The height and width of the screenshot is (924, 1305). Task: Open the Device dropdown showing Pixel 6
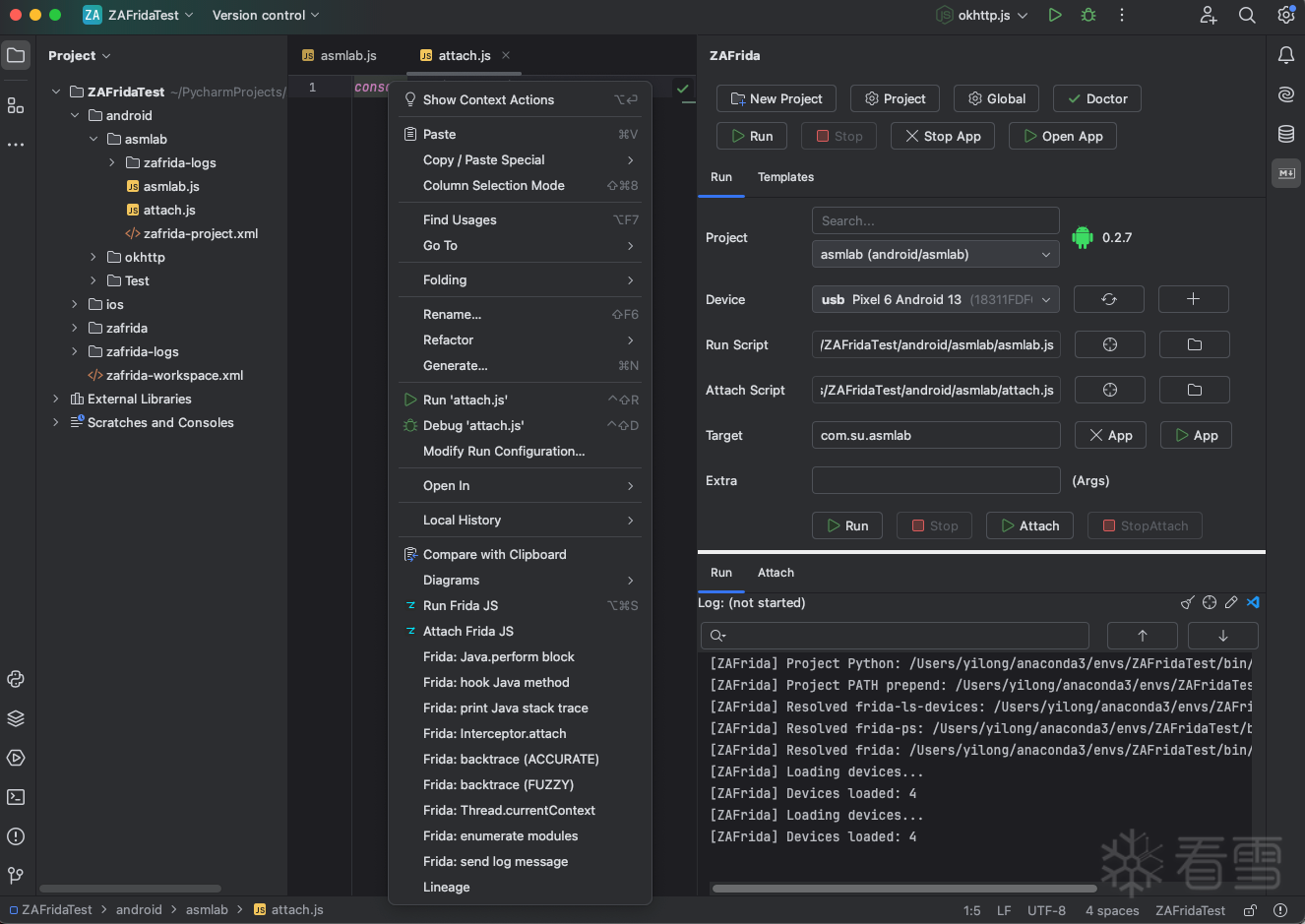click(x=935, y=299)
